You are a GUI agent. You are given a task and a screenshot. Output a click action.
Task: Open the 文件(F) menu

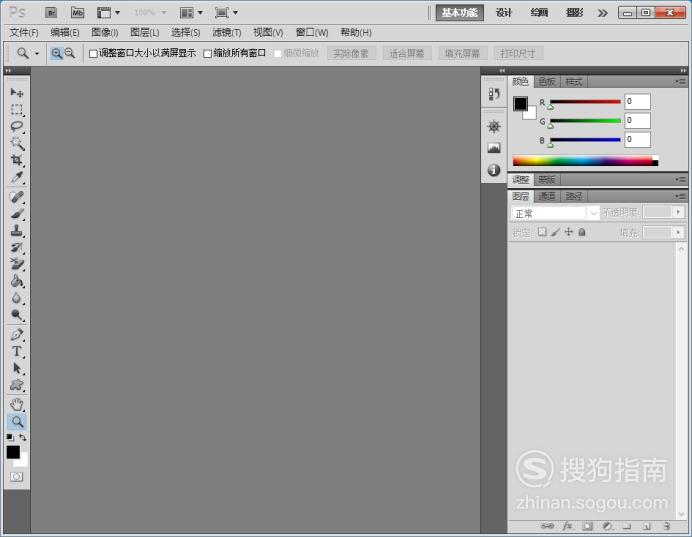tap(24, 33)
